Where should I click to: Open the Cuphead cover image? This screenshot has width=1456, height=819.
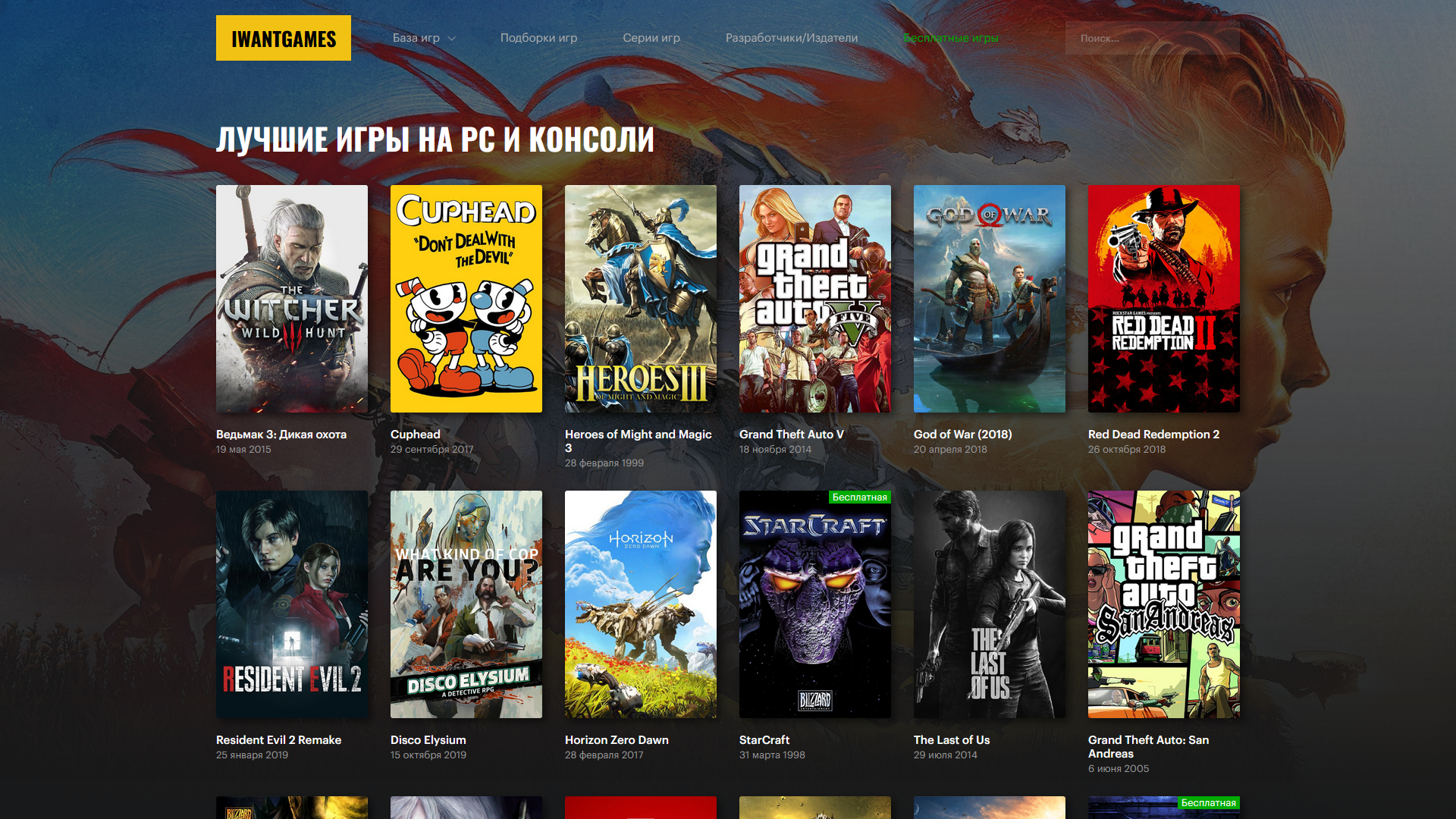(x=466, y=299)
